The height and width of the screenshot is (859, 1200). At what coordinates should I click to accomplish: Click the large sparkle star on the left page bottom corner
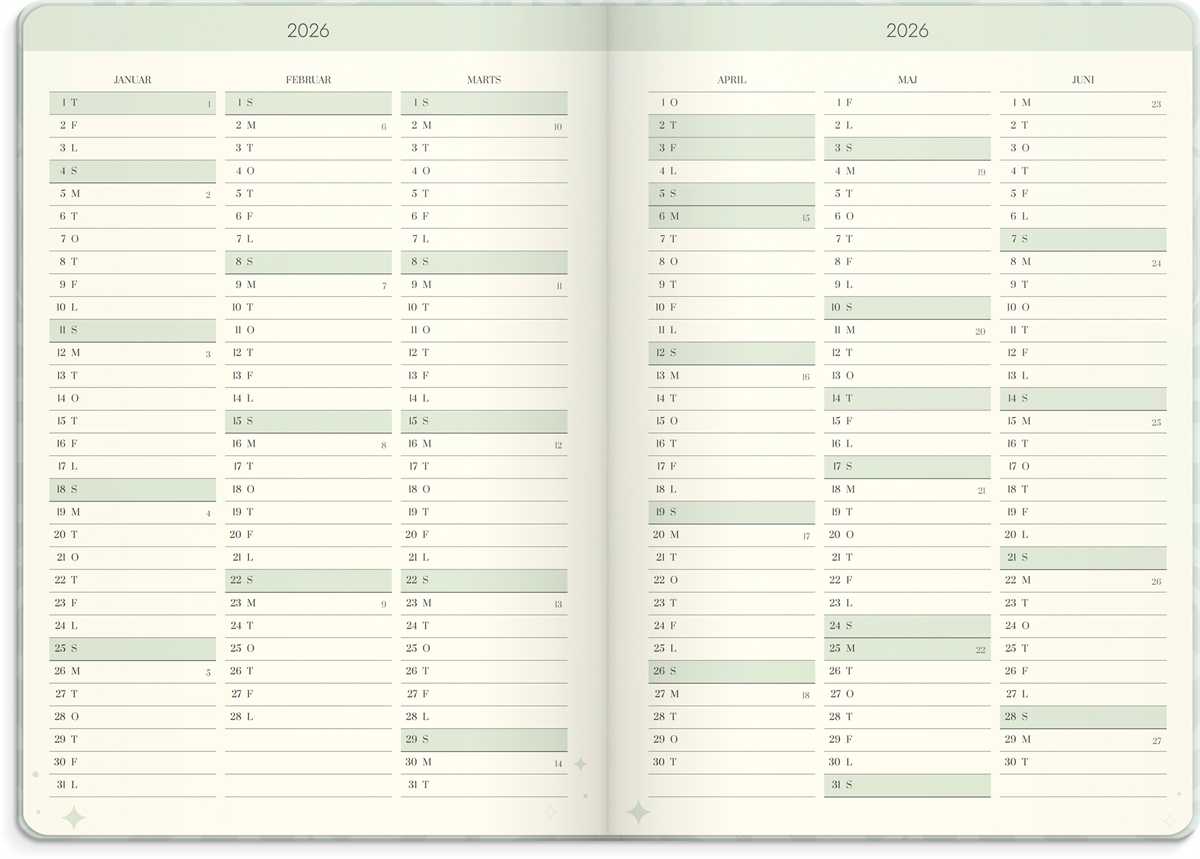74,817
